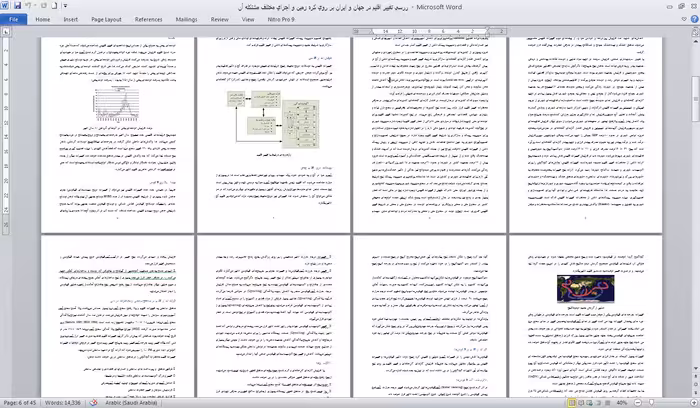Switch to the References tab
This screenshot has height=408, width=700.
[149, 19]
